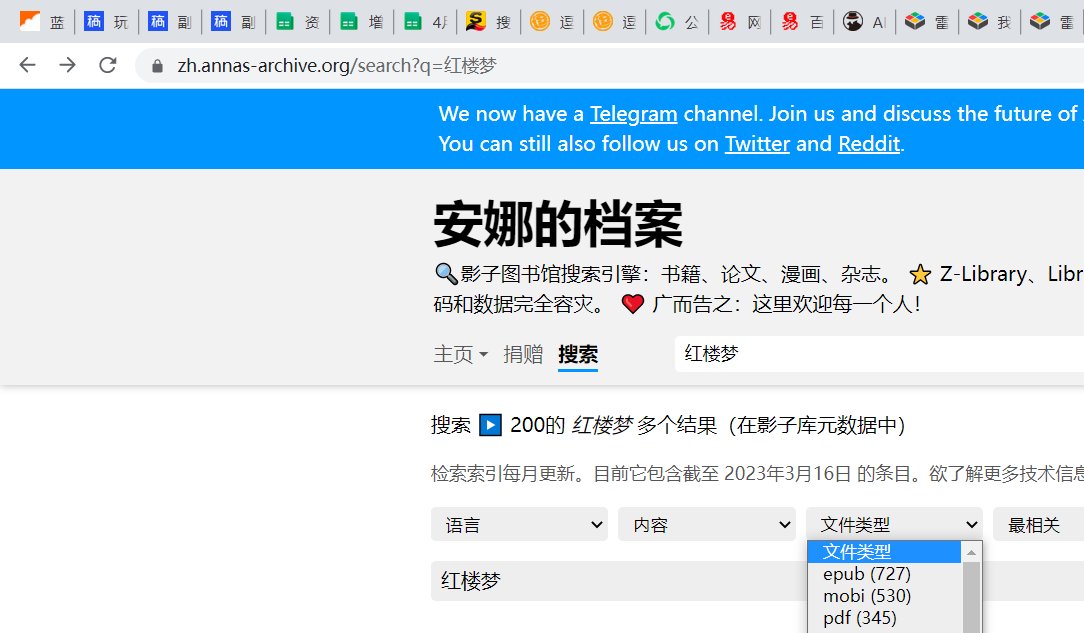The height and width of the screenshot is (633, 1084).
Task: Open the NetEase tab labeled 网
Action: pyautogui.click(x=740, y=22)
